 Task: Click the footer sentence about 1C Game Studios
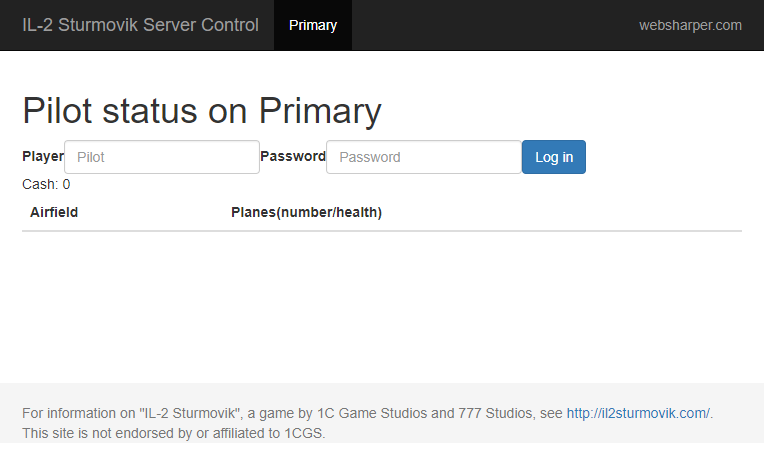pos(290,413)
